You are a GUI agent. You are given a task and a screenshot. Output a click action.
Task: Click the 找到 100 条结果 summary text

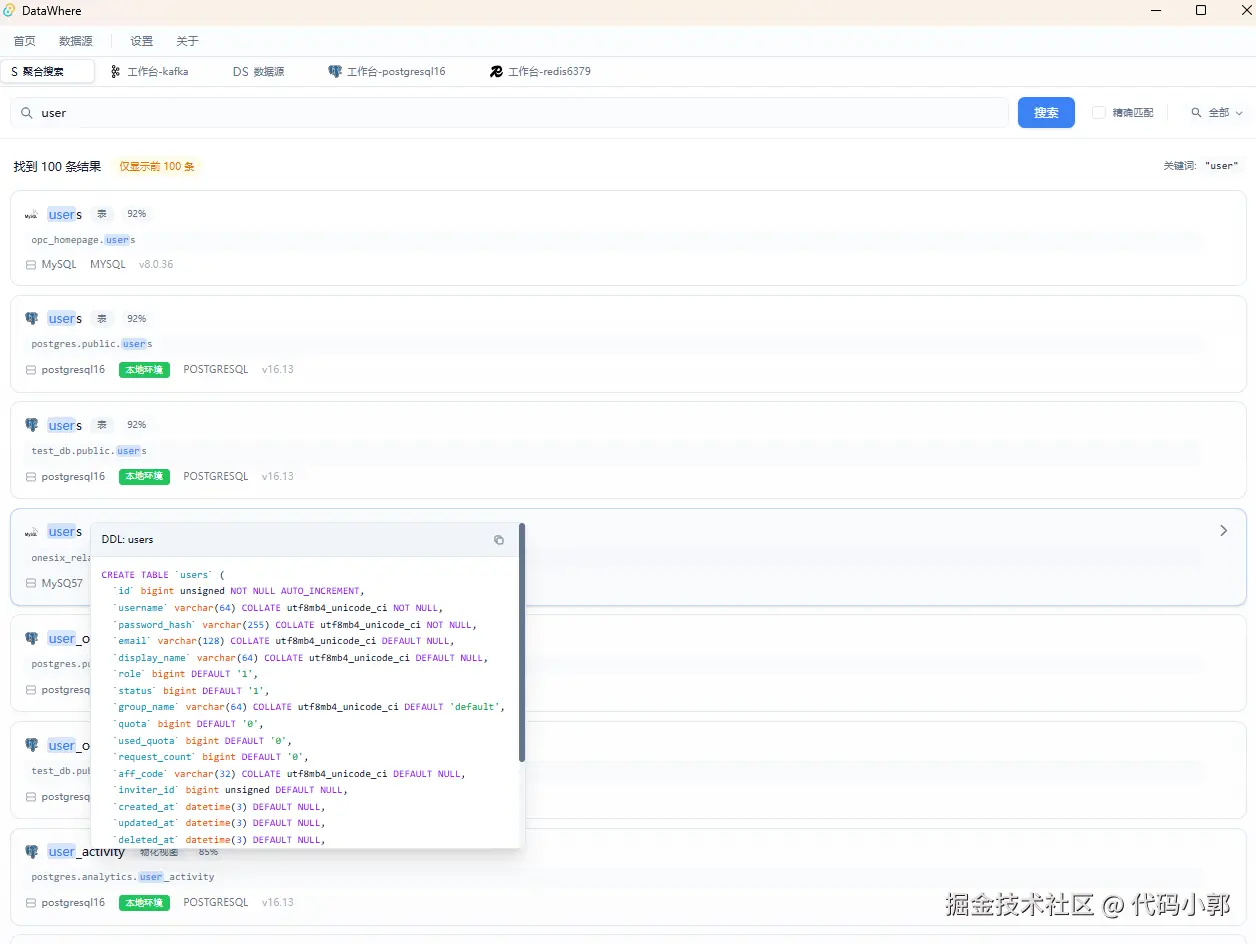click(x=57, y=167)
